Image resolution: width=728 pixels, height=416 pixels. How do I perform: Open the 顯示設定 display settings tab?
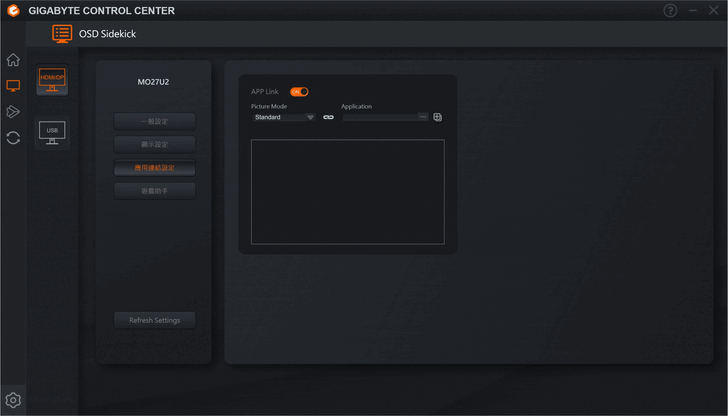click(x=155, y=144)
